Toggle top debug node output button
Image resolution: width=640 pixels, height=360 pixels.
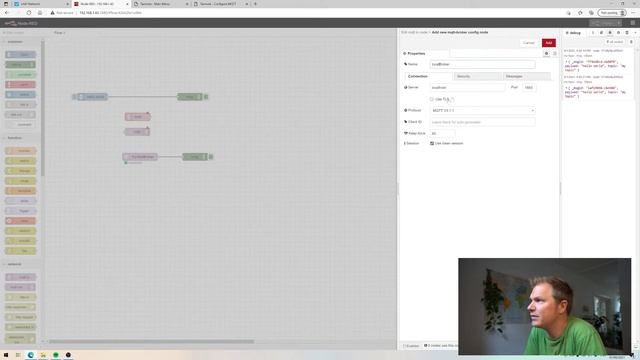click(x=206, y=97)
